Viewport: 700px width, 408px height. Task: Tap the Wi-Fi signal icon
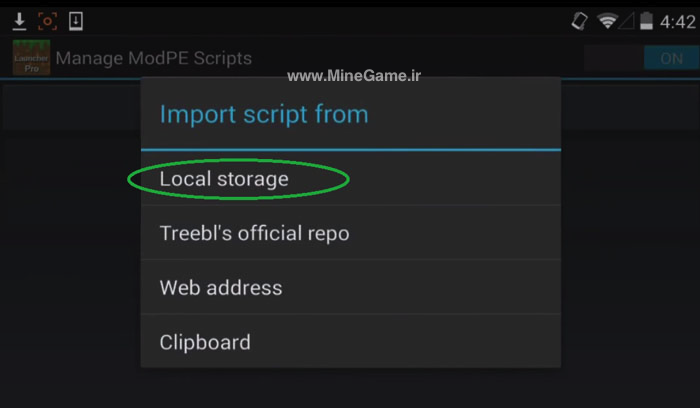pyautogui.click(x=608, y=21)
